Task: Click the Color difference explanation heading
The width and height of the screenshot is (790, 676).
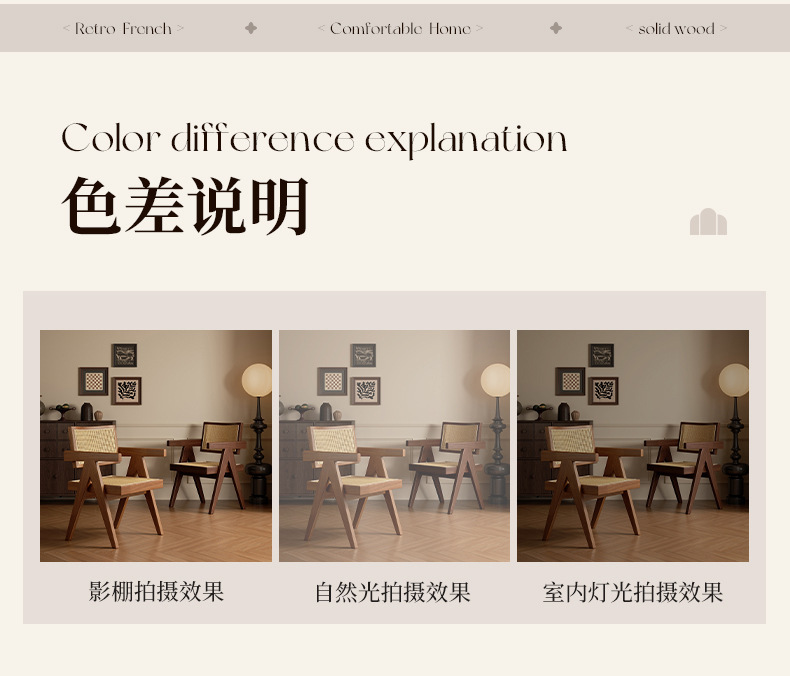Action: (x=314, y=140)
